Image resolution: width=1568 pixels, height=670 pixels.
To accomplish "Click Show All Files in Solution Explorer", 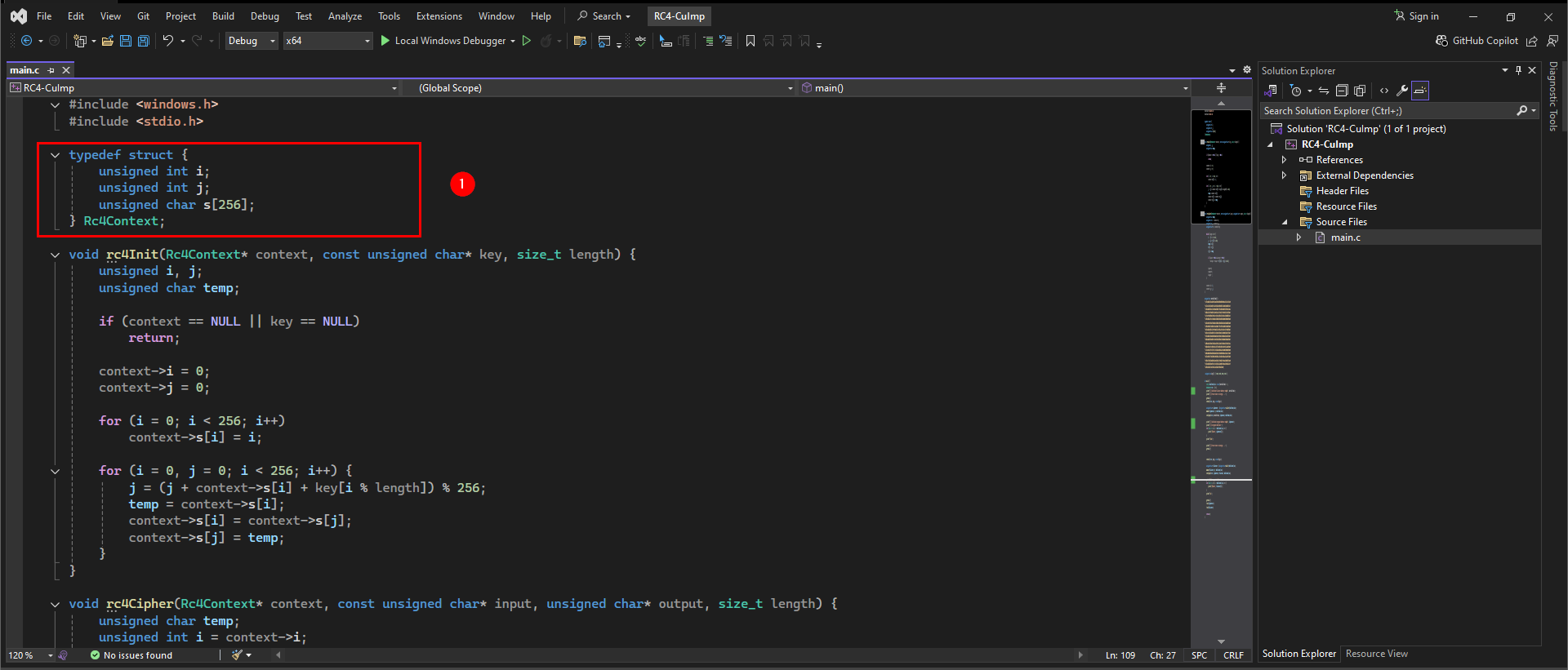I will click(x=1360, y=91).
